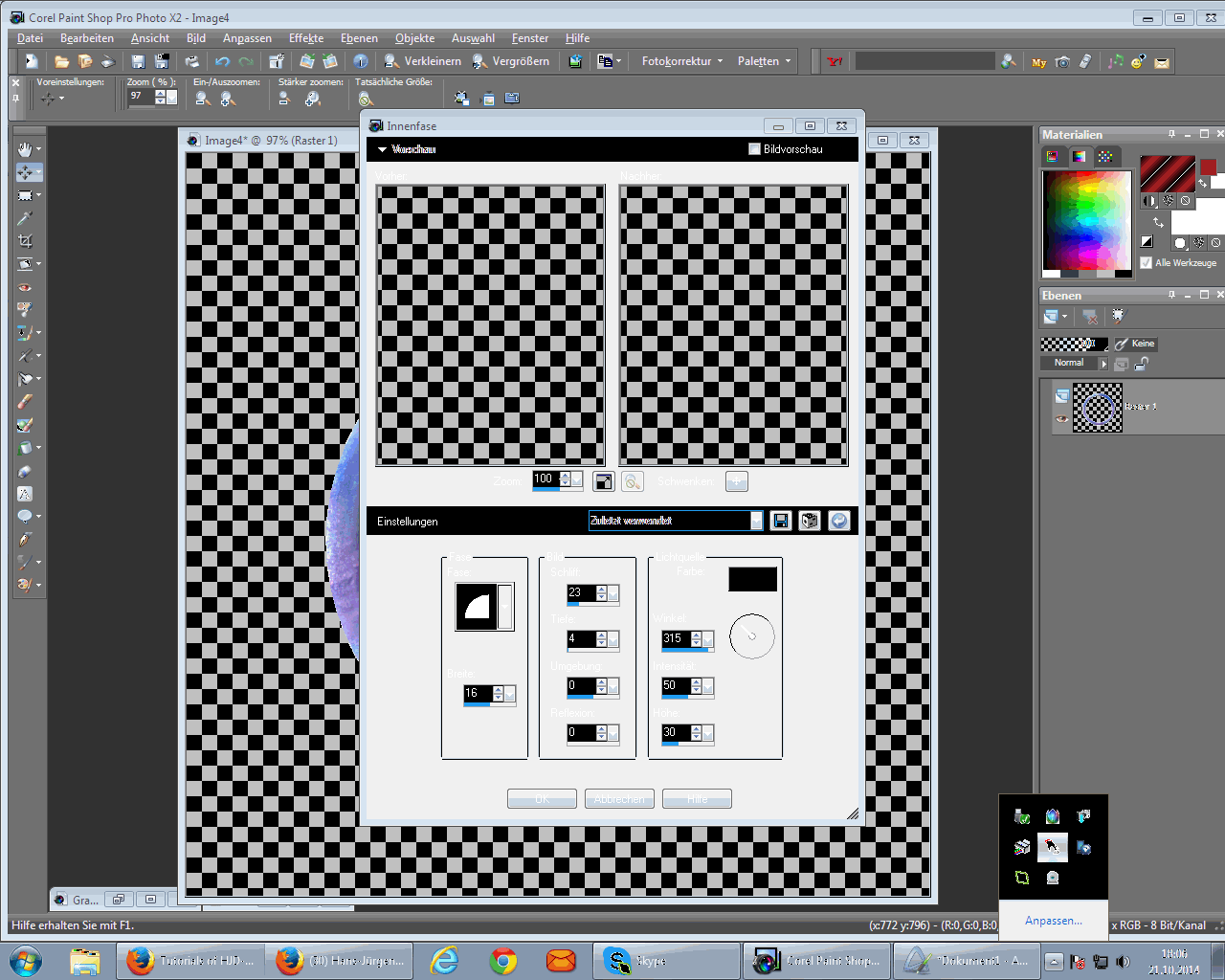
Task: Select the Dropper tool in tool palette
Action: 25,218
